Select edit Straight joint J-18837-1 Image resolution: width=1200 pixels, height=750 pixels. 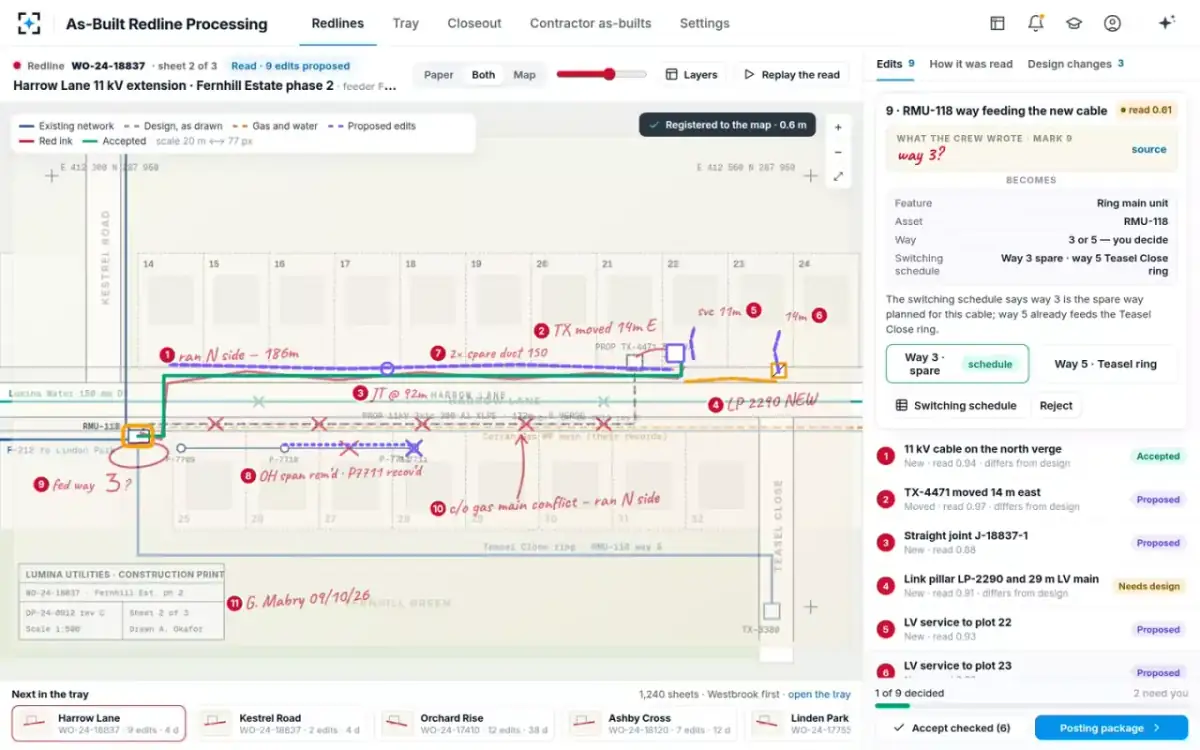[1030, 542]
